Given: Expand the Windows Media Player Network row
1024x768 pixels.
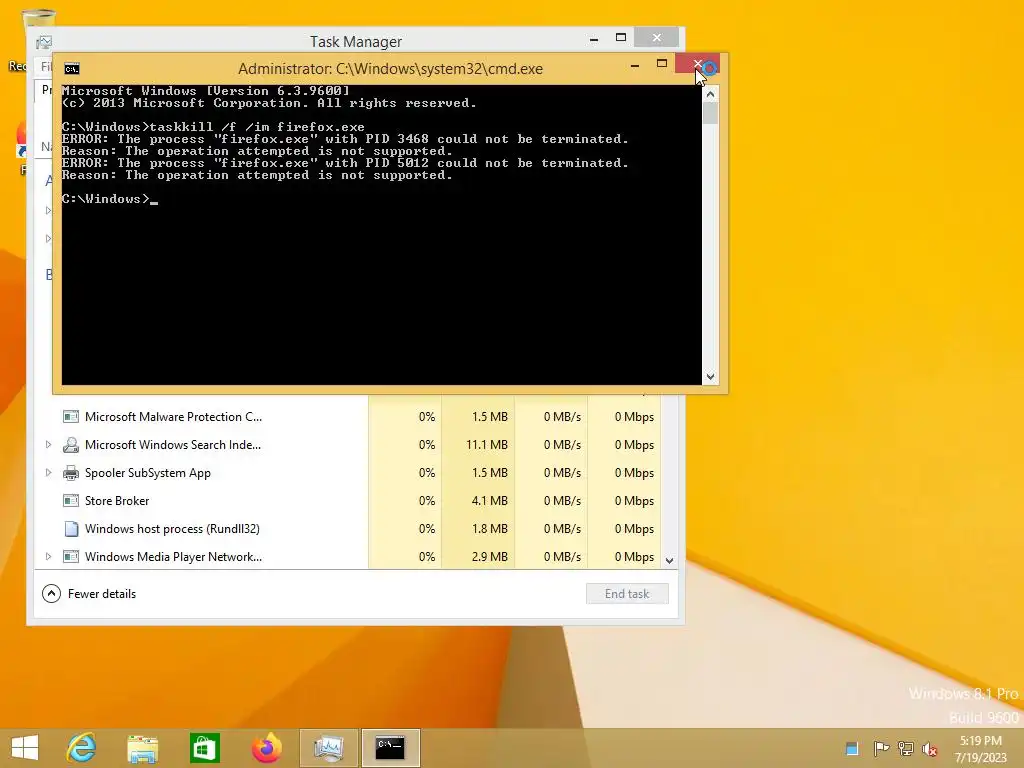Looking at the screenshot, I should point(48,557).
